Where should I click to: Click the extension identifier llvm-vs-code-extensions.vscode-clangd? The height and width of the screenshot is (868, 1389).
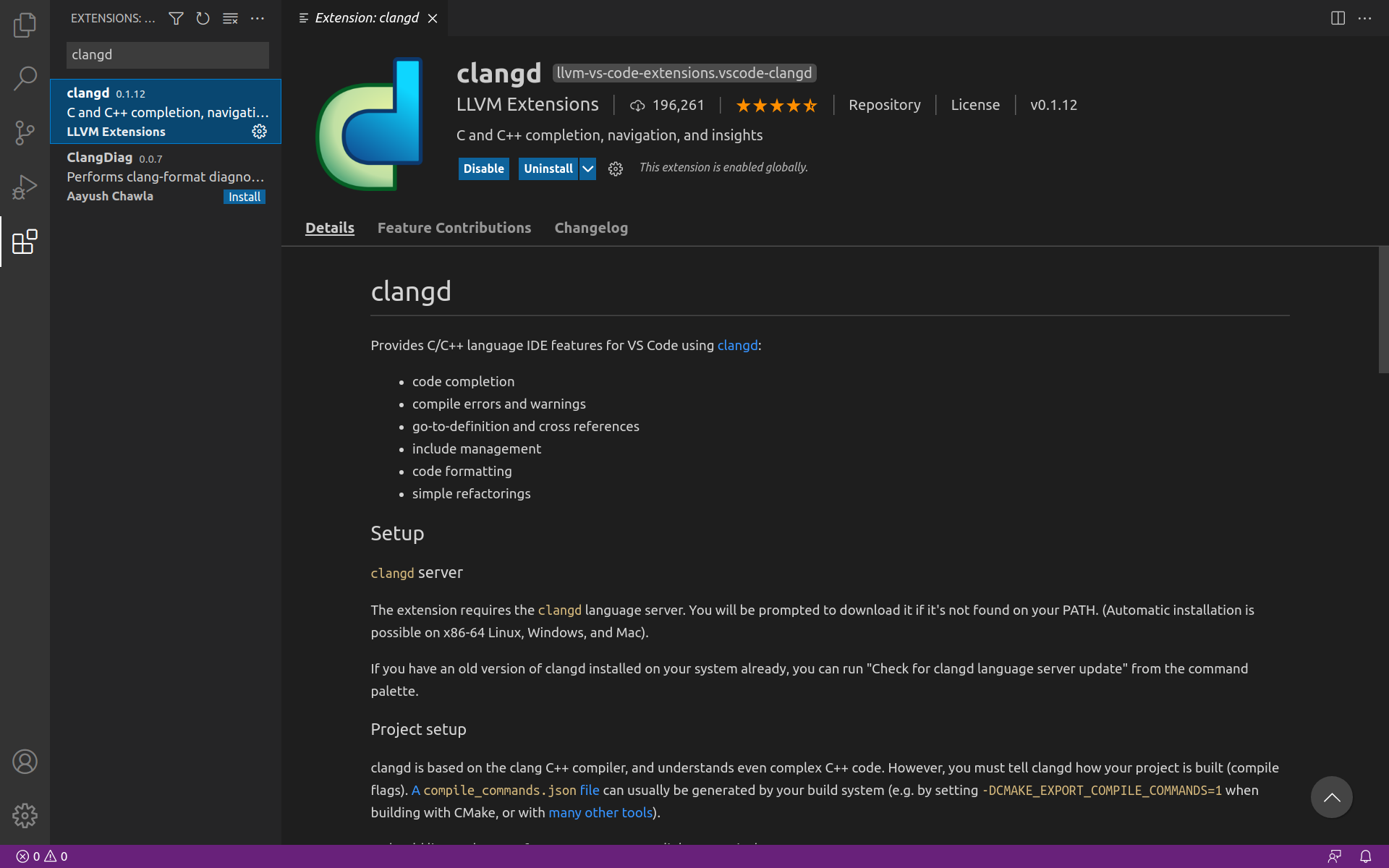684,73
